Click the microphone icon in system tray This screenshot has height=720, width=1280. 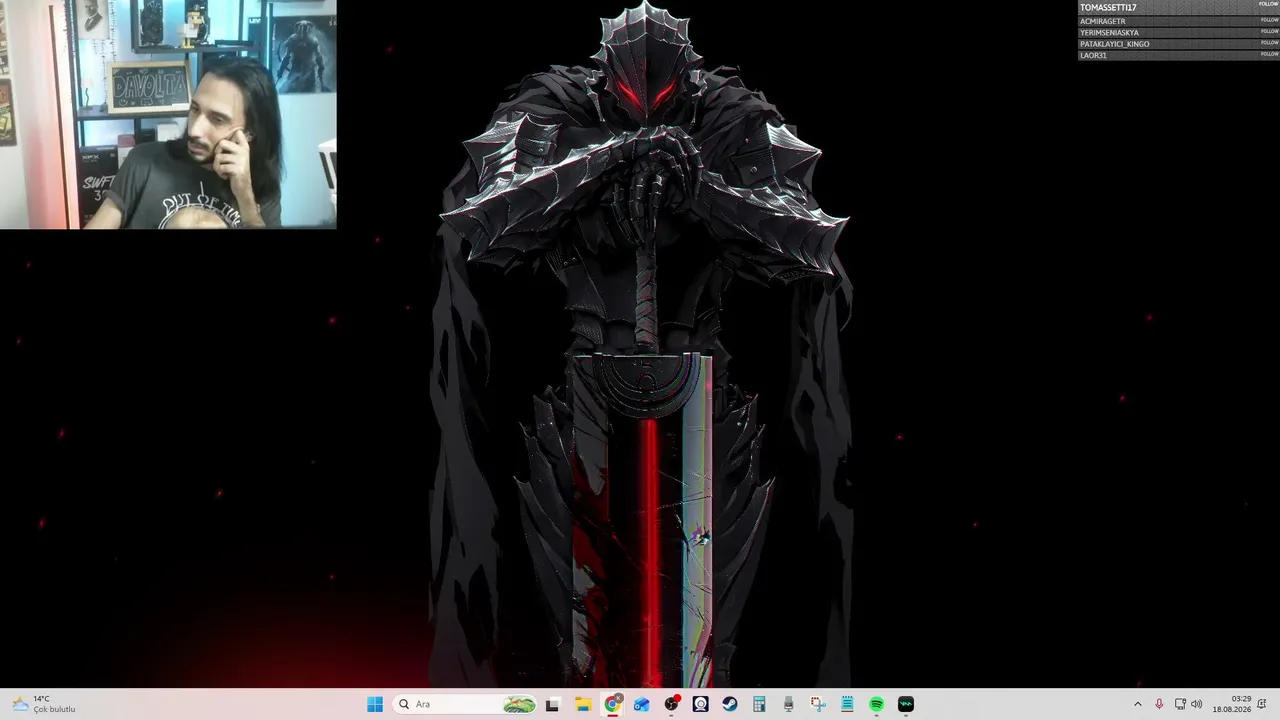(1159, 704)
